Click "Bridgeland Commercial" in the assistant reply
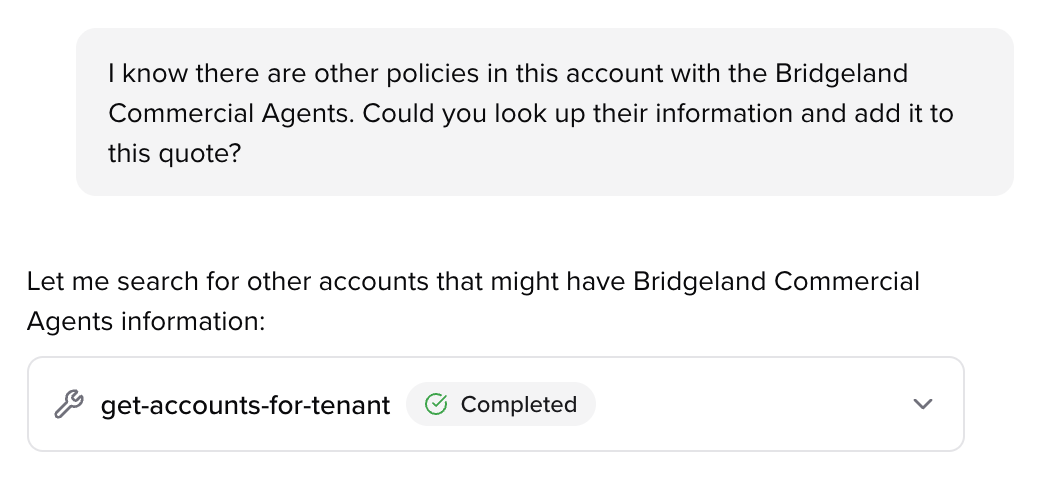The height and width of the screenshot is (478, 1040). (x=776, y=282)
